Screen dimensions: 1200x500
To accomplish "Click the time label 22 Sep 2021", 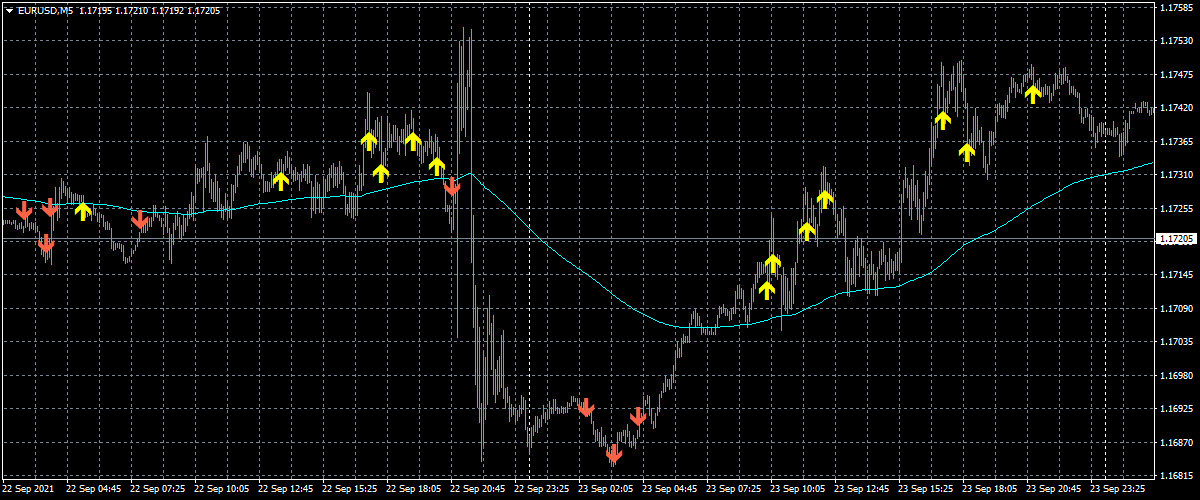I will (x=30, y=490).
